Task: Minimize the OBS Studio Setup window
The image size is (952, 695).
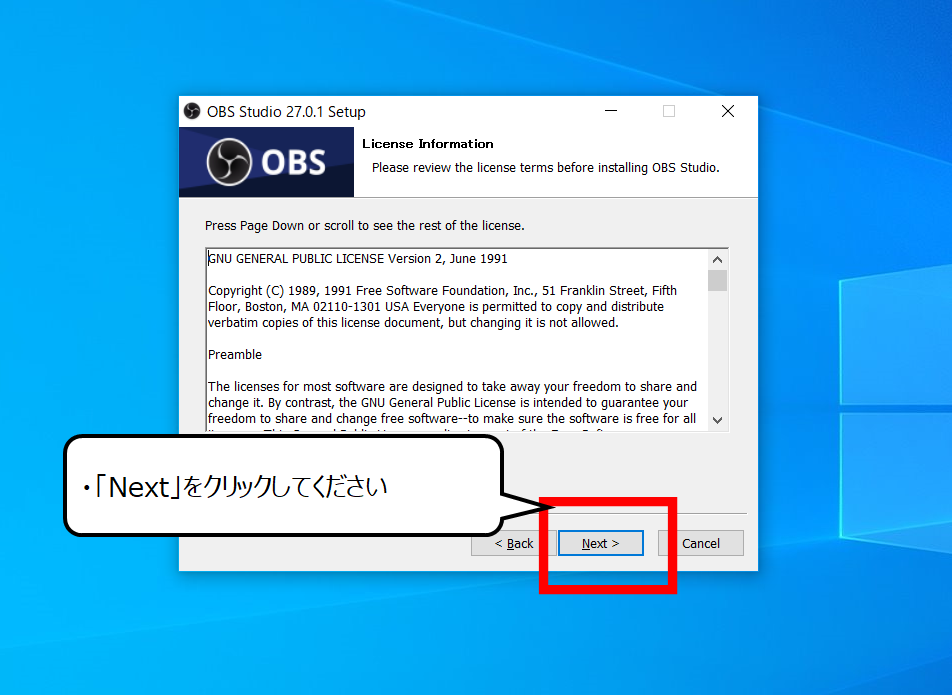Action: pos(611,111)
